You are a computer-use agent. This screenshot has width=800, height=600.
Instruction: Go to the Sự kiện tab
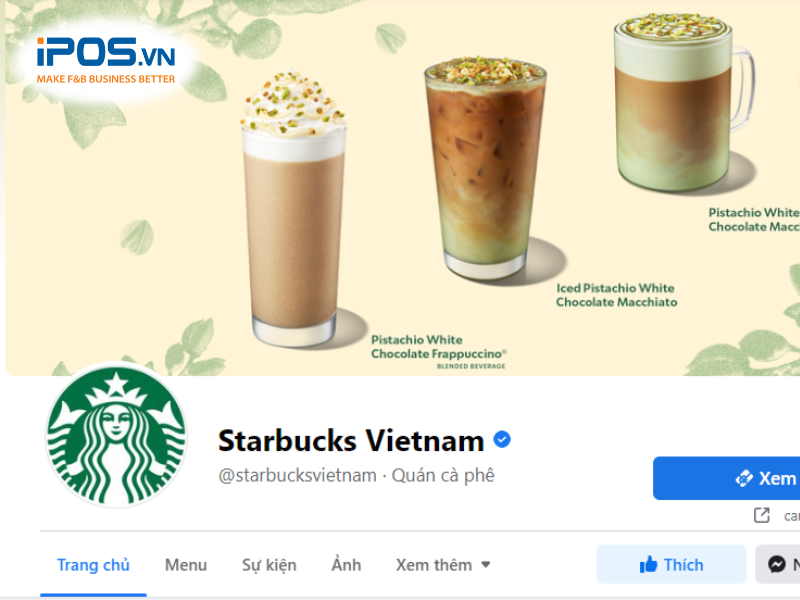[269, 565]
